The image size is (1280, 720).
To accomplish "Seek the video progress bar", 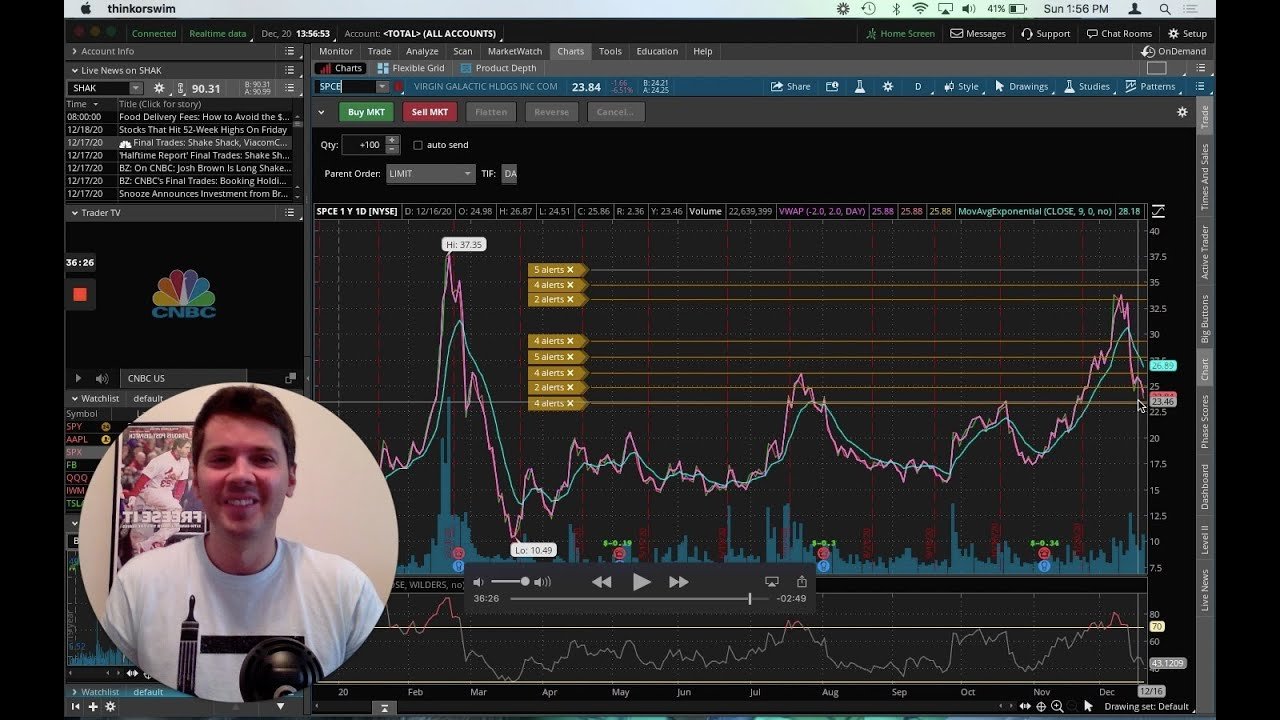I will point(630,598).
